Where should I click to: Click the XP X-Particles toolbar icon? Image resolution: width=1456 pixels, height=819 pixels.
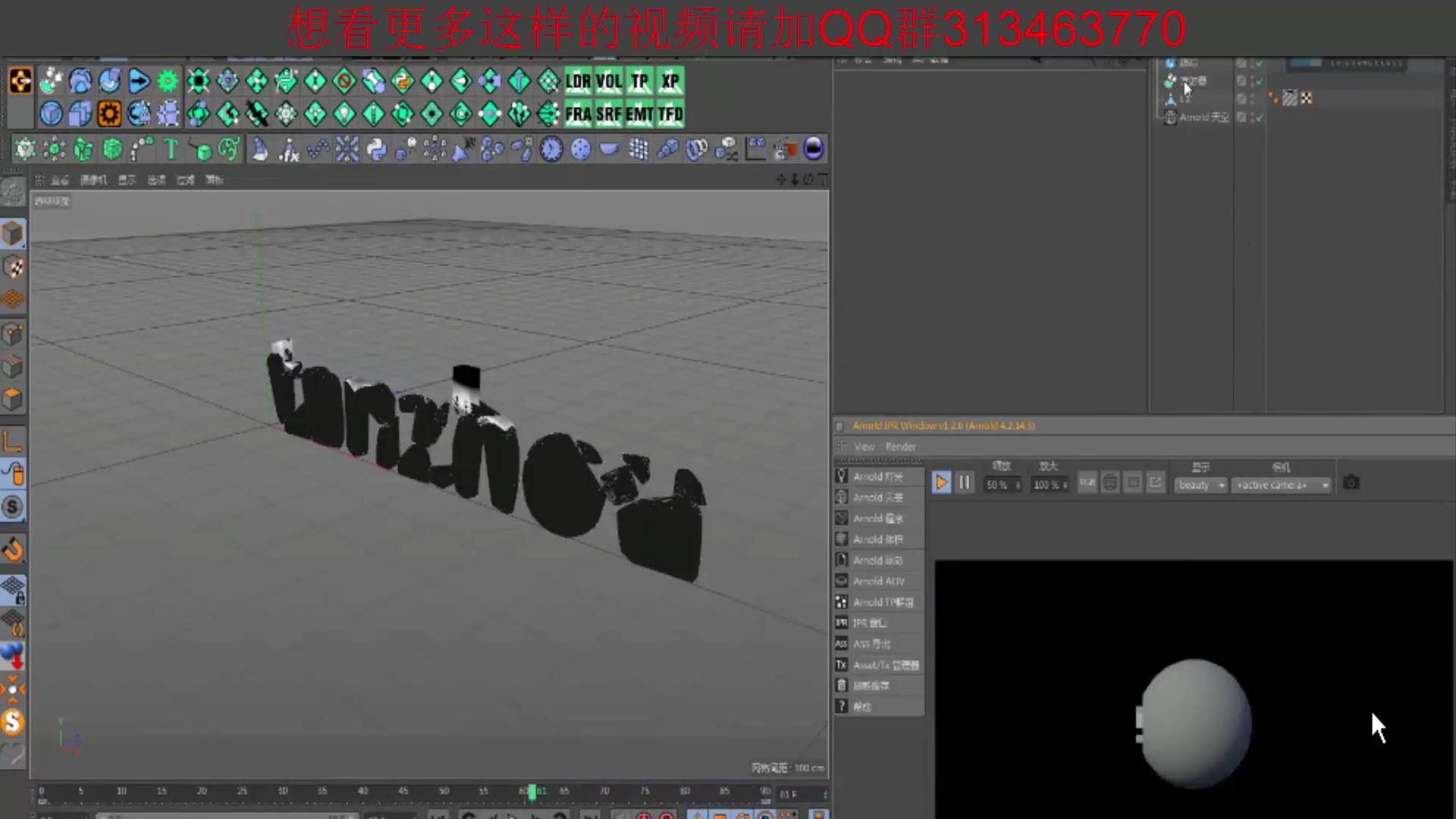click(x=670, y=81)
